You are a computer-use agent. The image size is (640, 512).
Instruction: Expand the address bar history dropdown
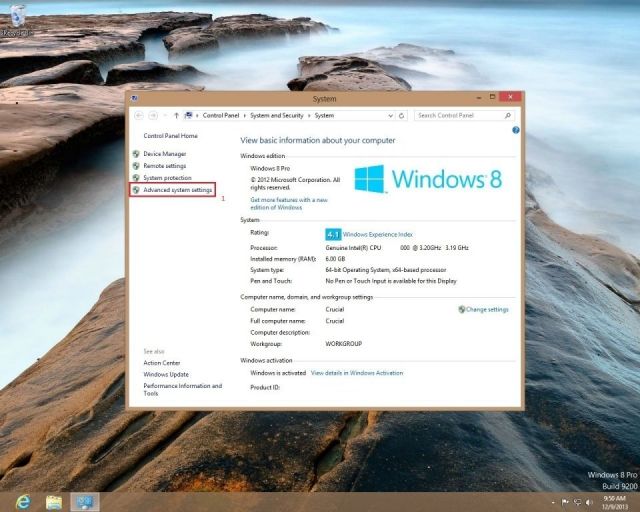click(x=390, y=115)
